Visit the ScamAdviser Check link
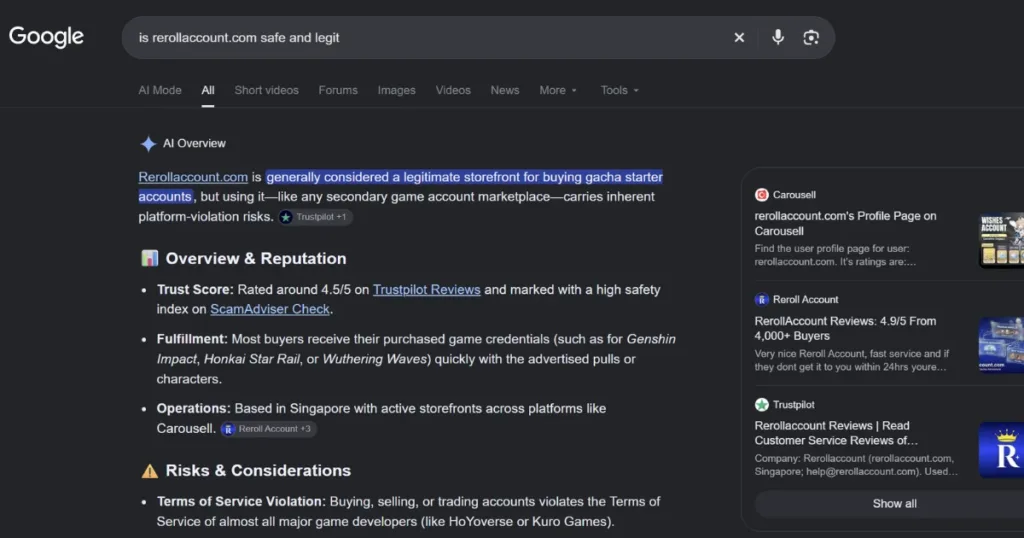The width and height of the screenshot is (1024, 538). click(x=270, y=309)
